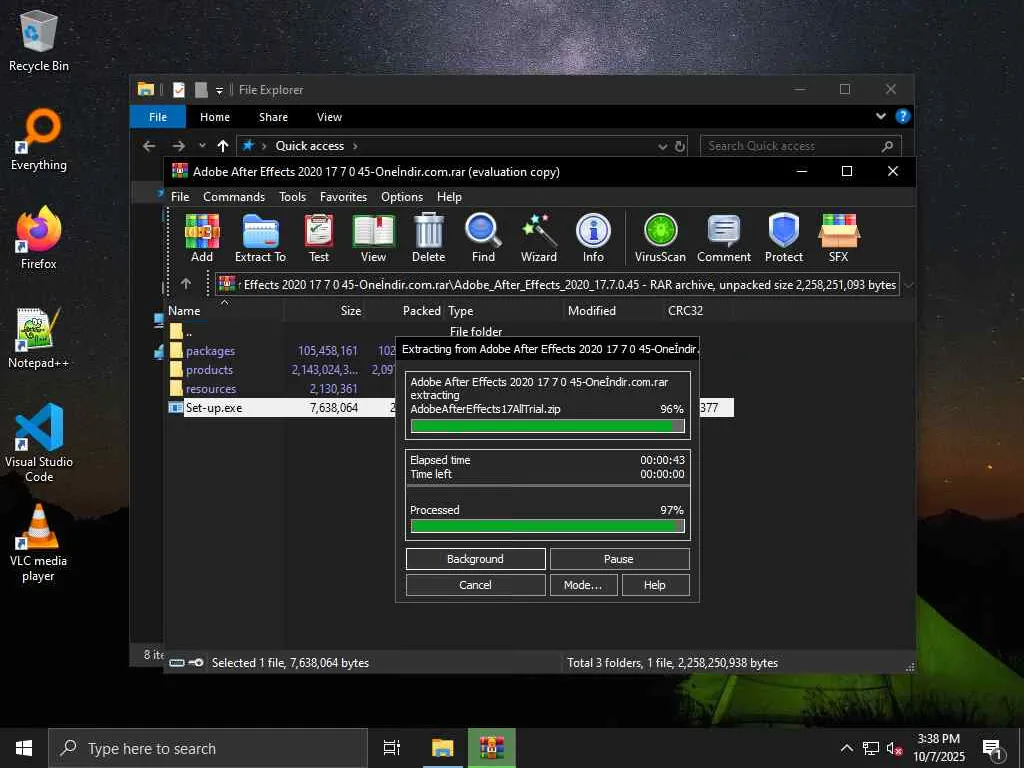The image size is (1024, 768).
Task: Open the Extract To tool
Action: coord(261,238)
